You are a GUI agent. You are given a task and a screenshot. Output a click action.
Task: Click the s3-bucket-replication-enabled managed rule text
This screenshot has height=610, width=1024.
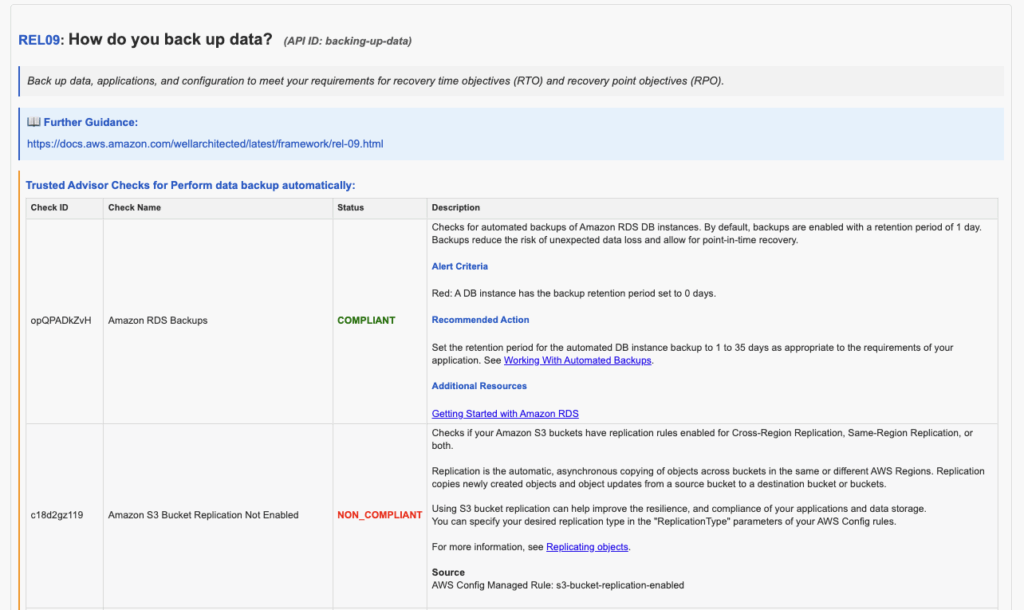pyautogui.click(x=620, y=585)
